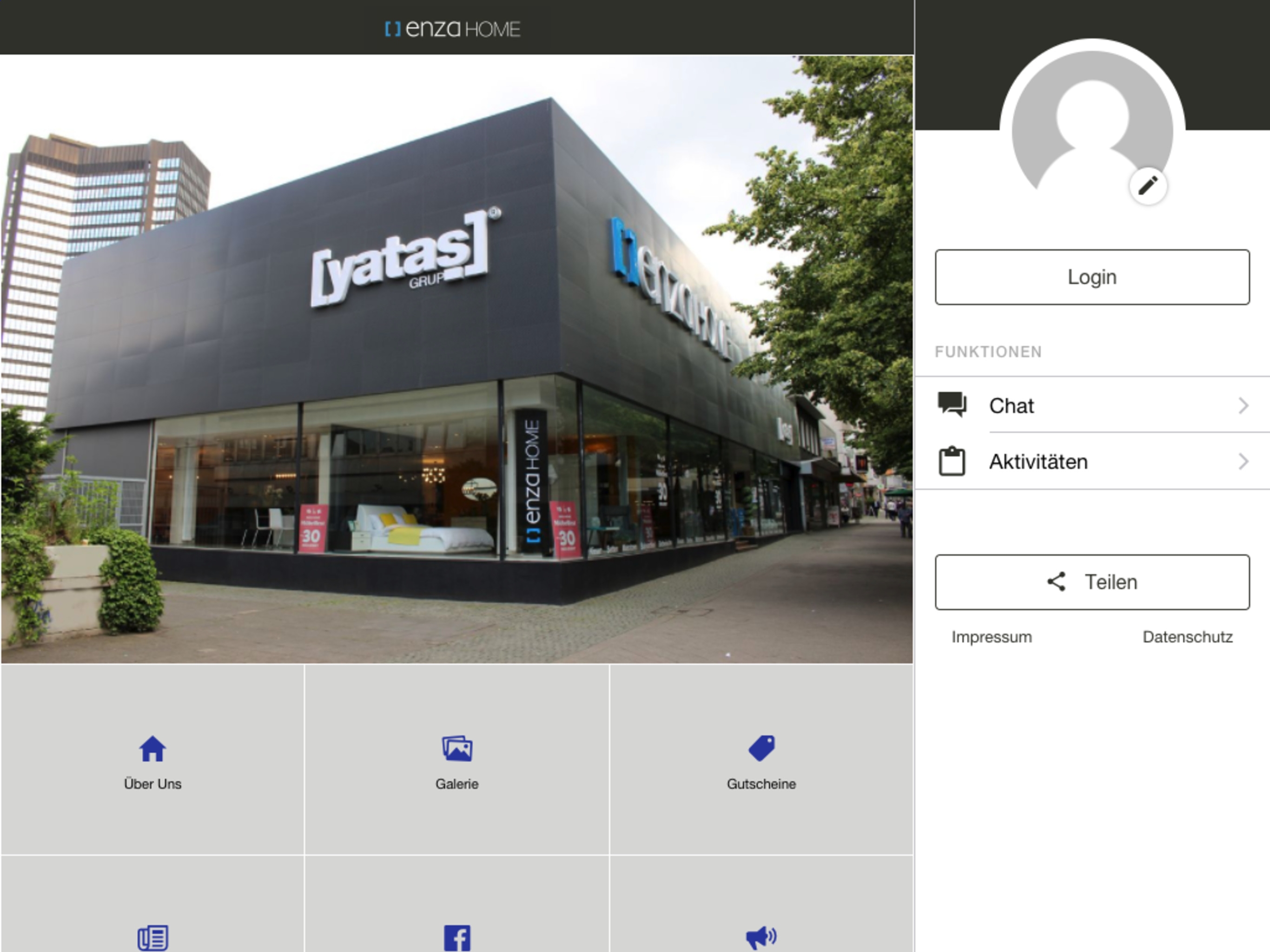1270x952 pixels.
Task: Open the Datenschutz link
Action: pyautogui.click(x=1187, y=637)
